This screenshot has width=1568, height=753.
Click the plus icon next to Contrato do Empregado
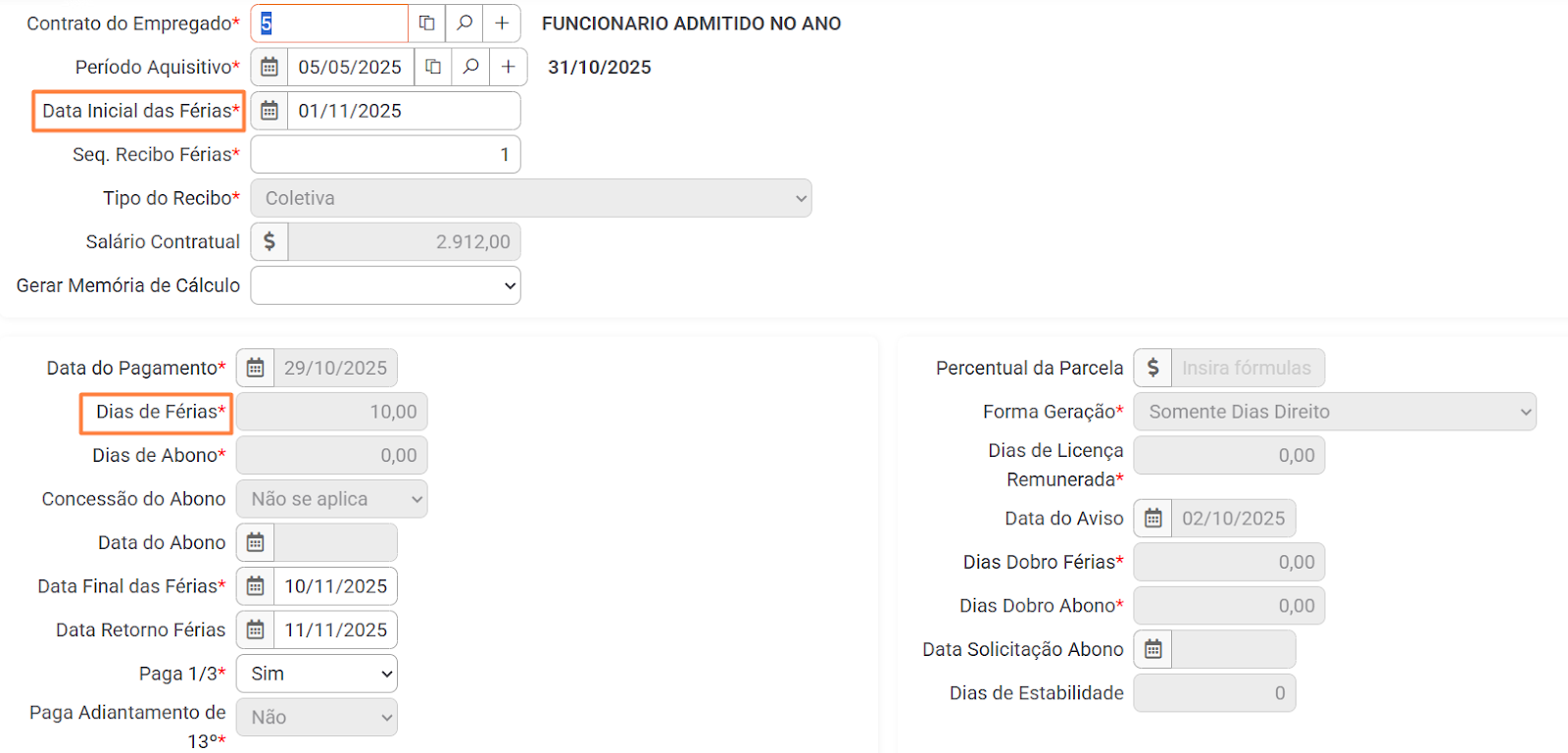pos(502,24)
